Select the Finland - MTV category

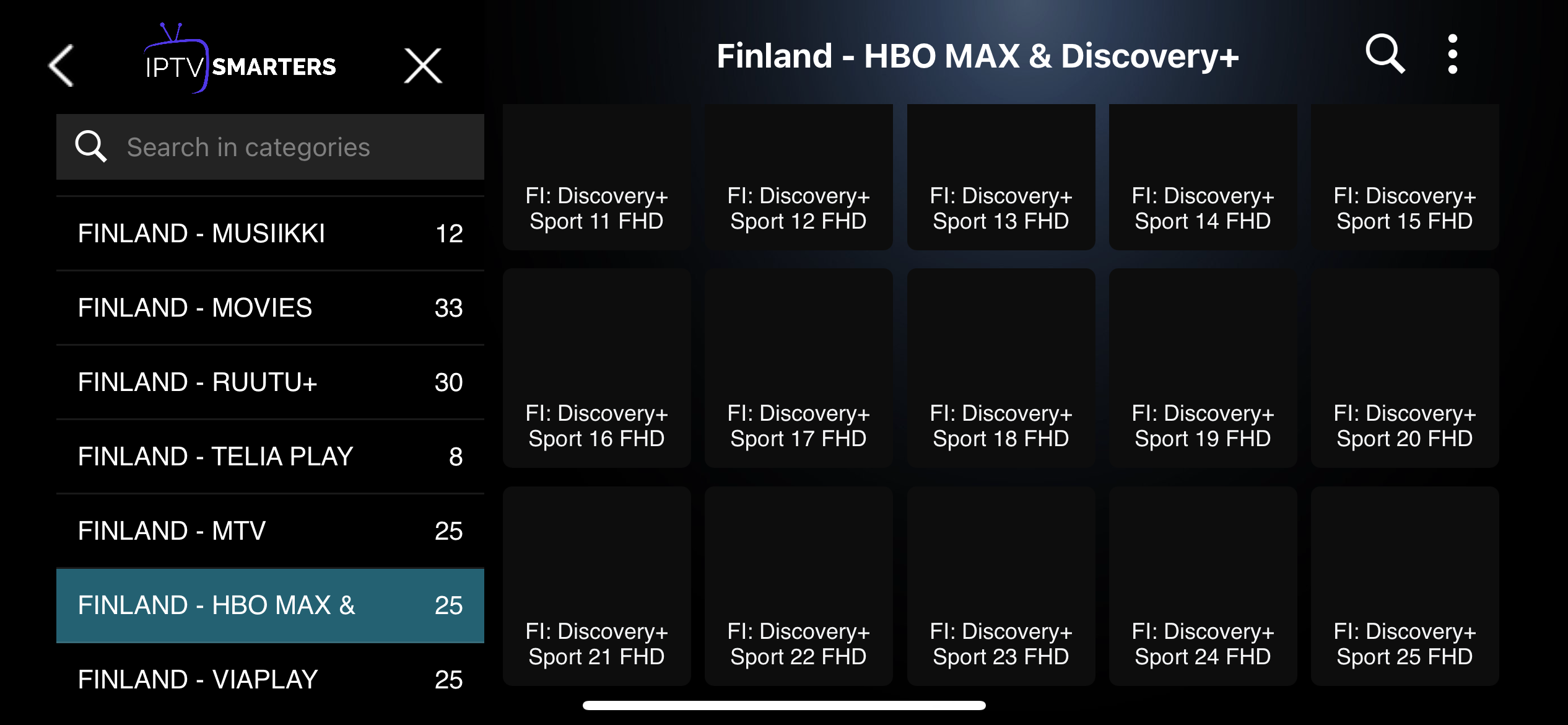pyautogui.click(x=270, y=531)
